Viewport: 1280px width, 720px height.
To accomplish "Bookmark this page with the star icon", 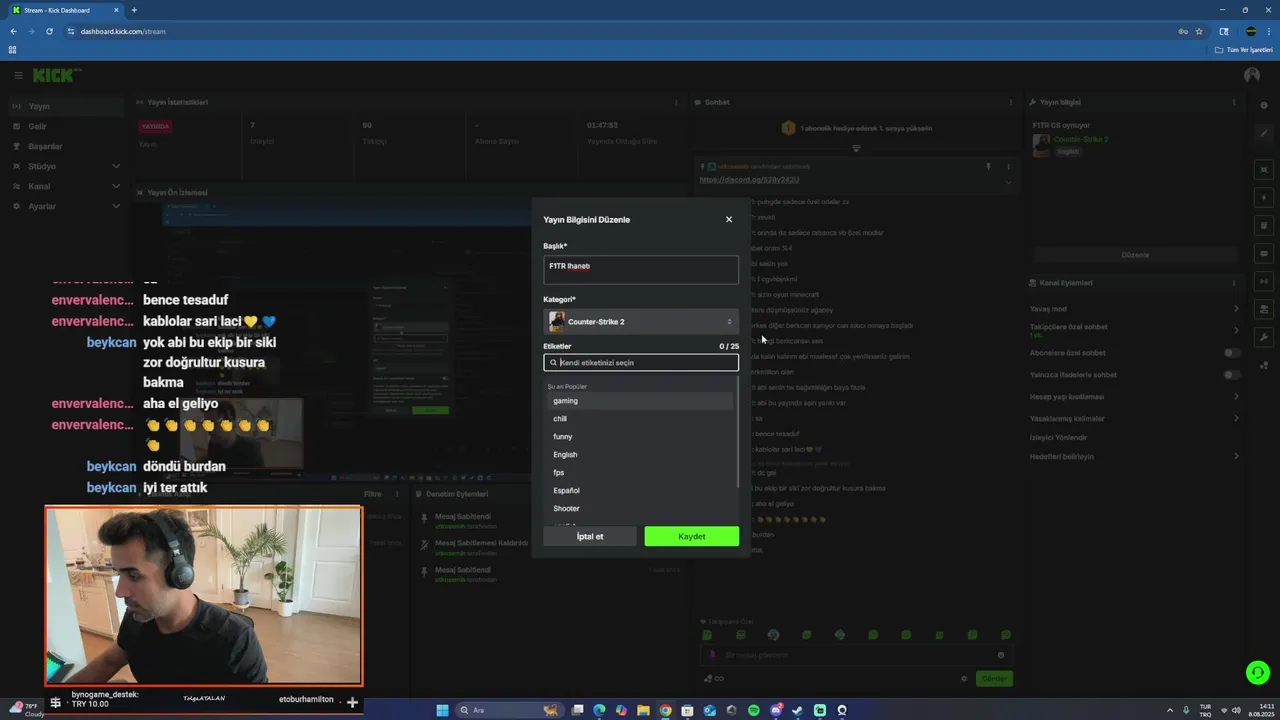I will 1199,31.
